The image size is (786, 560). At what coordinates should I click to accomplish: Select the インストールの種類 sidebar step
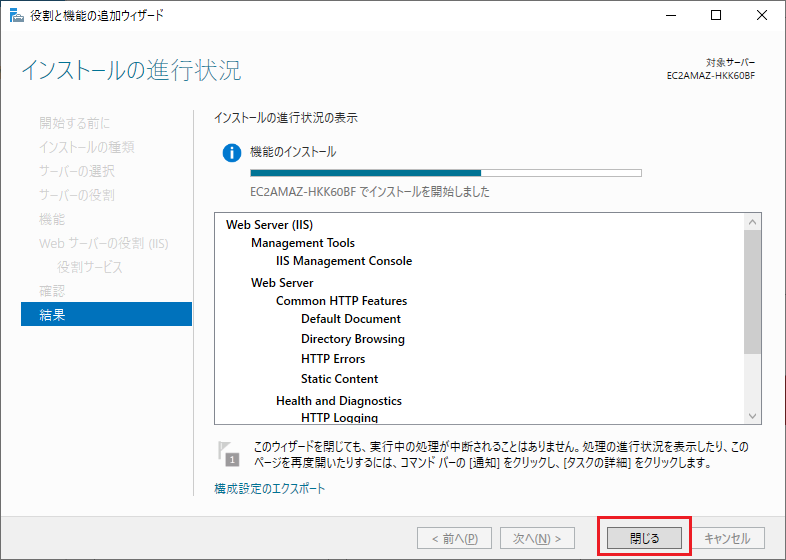point(87,147)
